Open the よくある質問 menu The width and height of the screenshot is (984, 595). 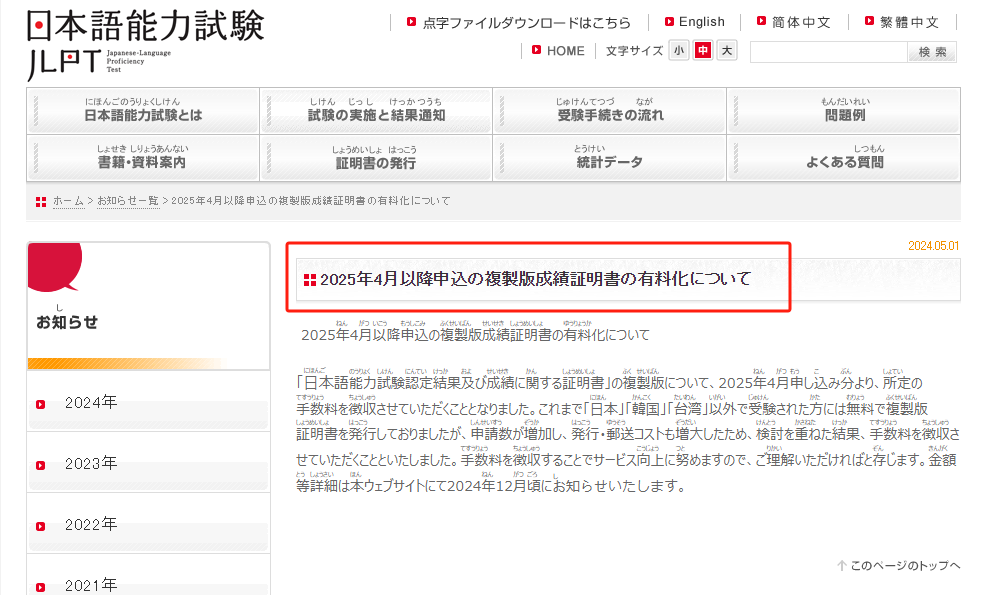843,158
